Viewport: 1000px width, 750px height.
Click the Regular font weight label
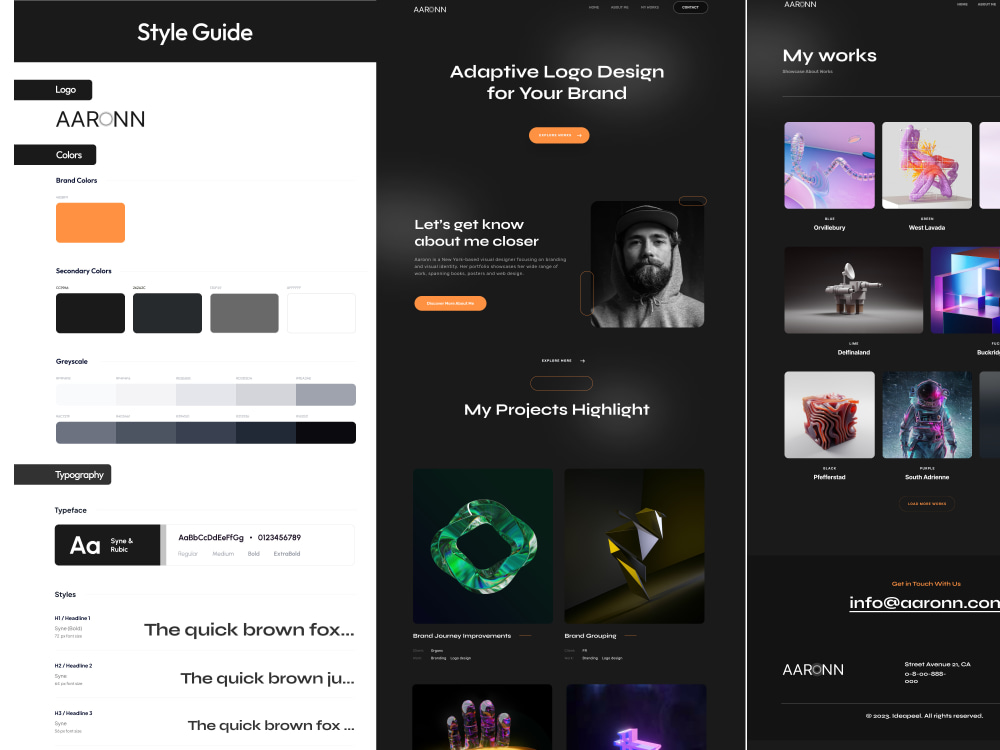click(188, 554)
